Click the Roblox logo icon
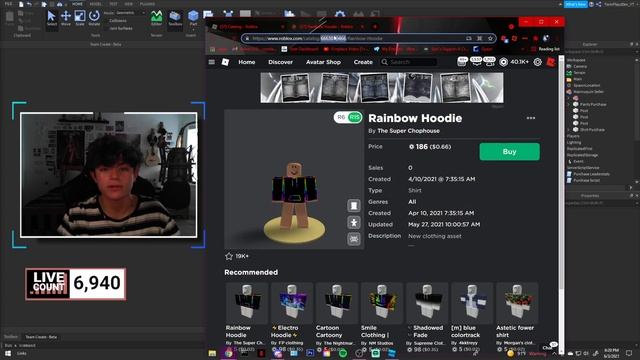Screen dimensions: 640x360 tap(225, 62)
